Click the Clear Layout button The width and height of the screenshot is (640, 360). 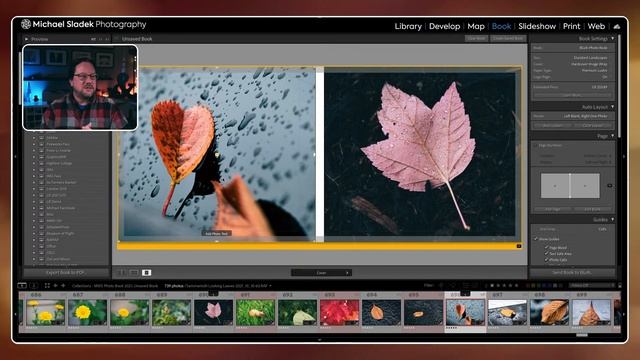[x=592, y=125]
